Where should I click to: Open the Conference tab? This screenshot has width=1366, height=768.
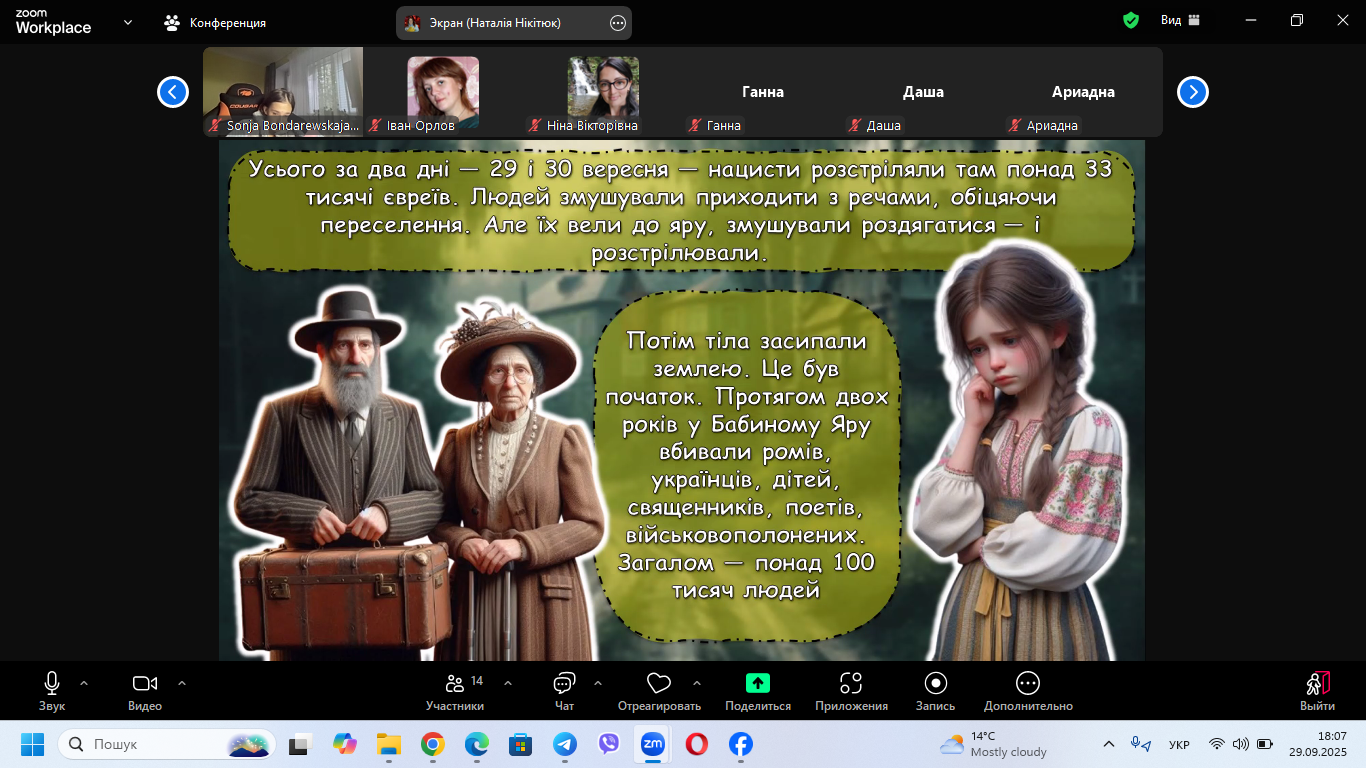pyautogui.click(x=216, y=22)
